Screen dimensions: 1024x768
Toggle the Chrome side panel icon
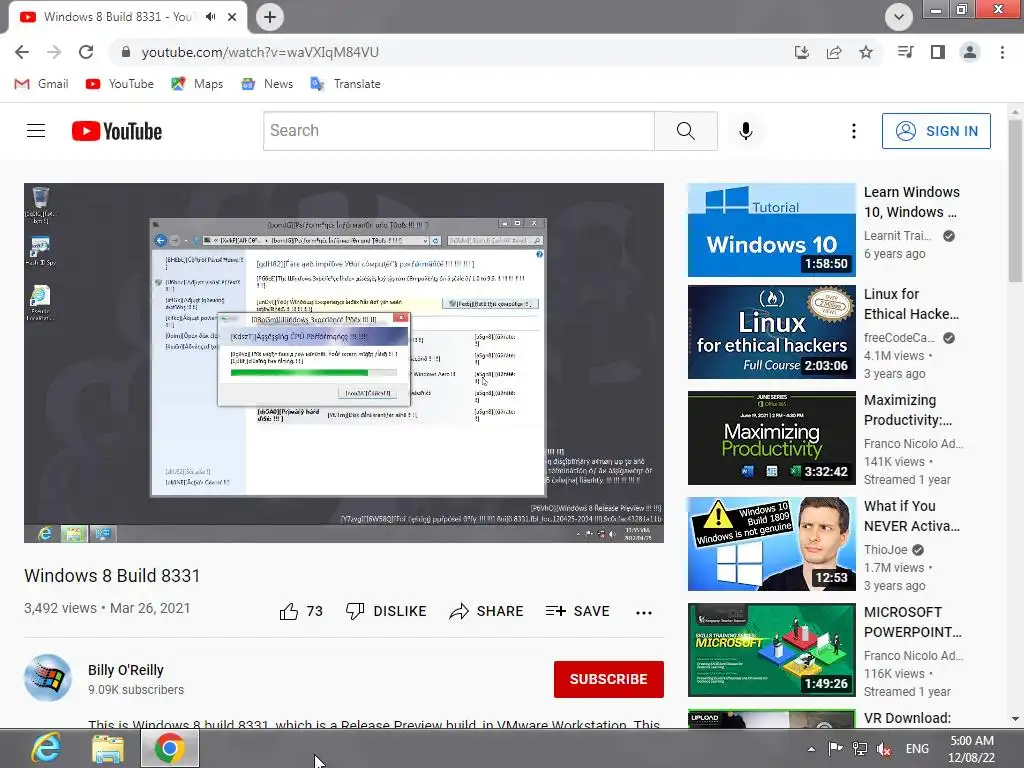pos(938,52)
